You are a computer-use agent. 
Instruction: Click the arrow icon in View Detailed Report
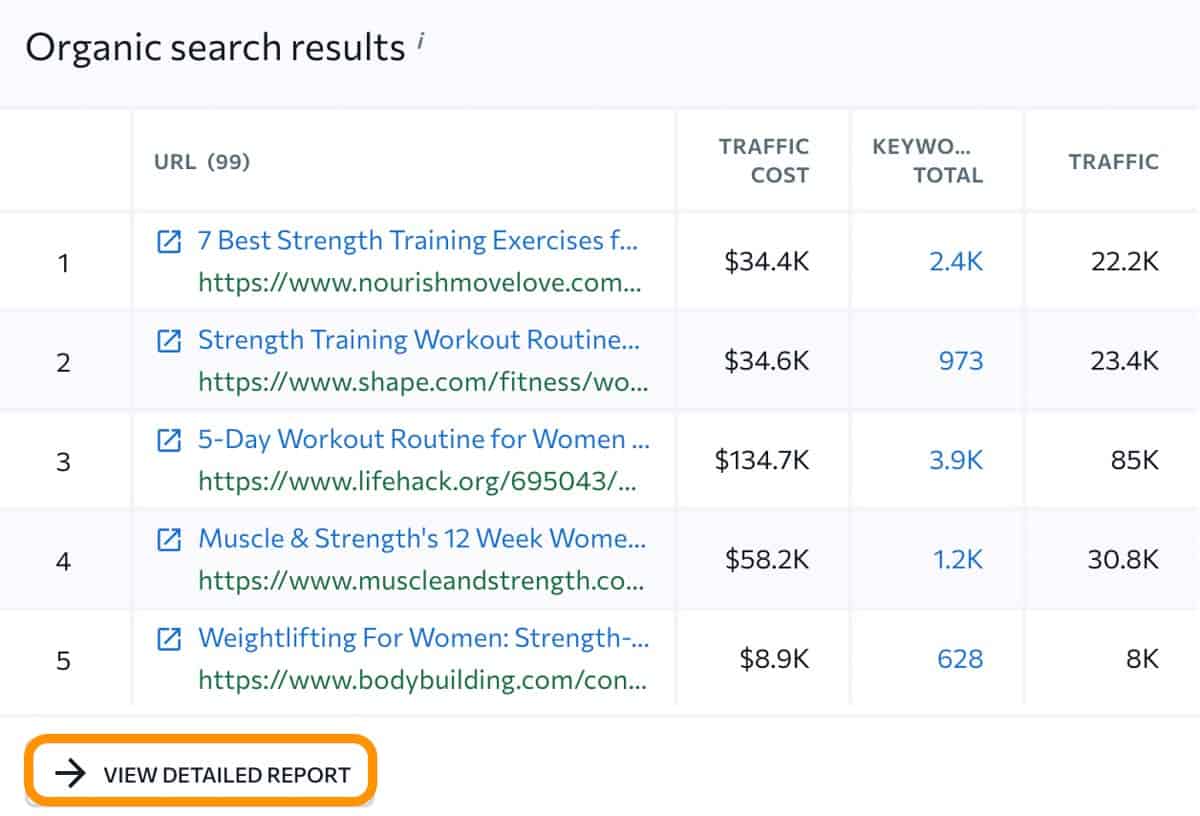[x=70, y=772]
